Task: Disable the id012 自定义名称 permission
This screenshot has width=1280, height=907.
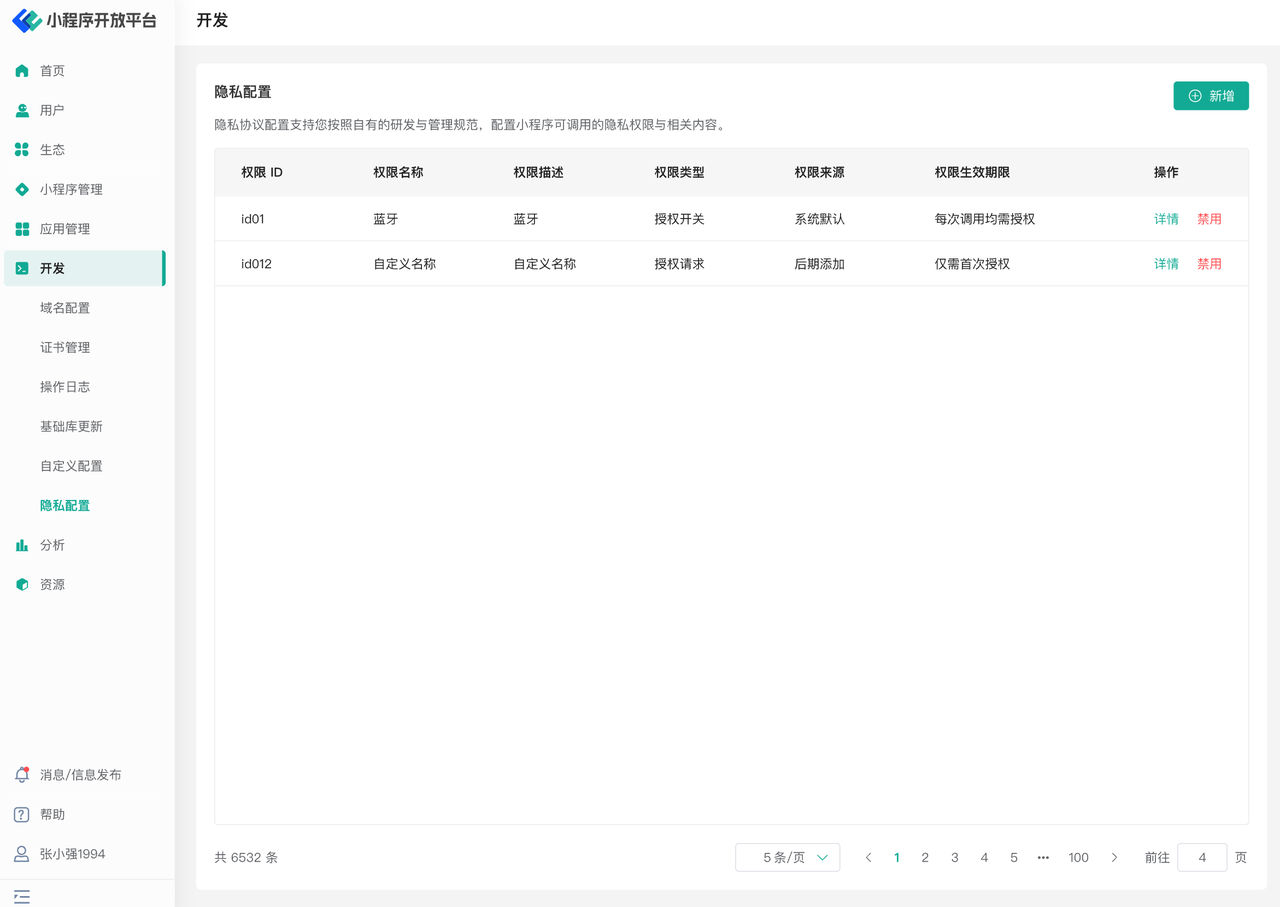Action: pos(1209,264)
